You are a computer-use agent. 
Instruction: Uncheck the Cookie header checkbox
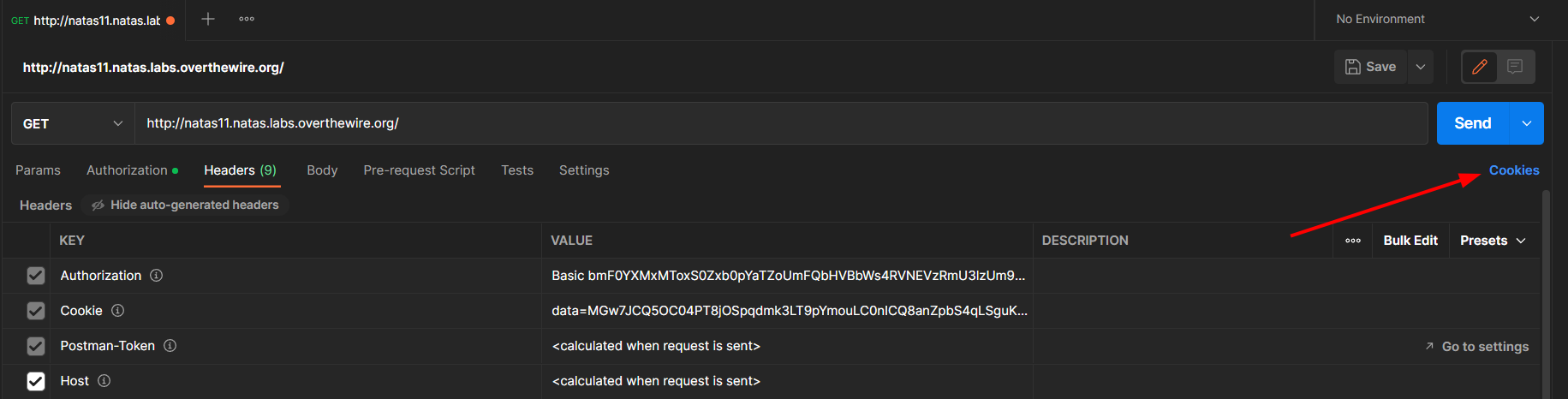click(x=35, y=311)
